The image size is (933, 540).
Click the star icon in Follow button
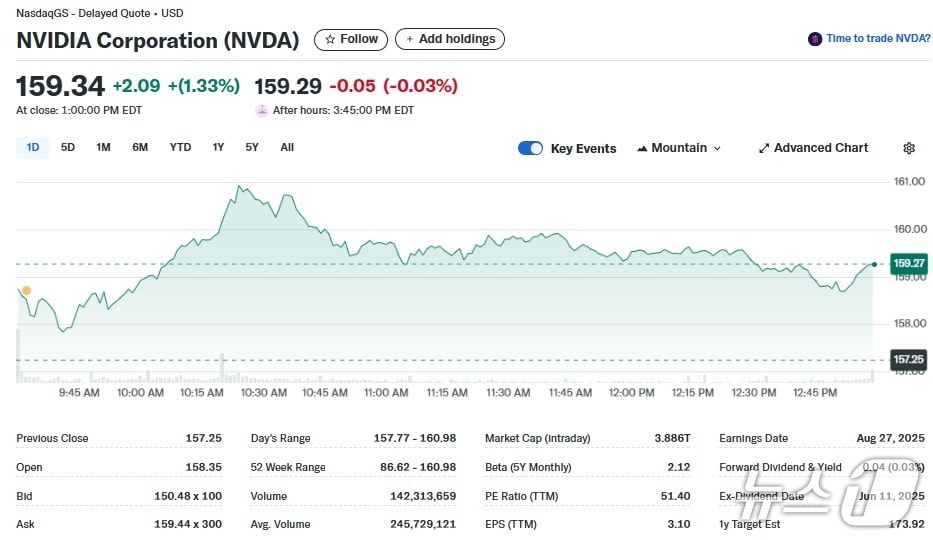330,39
